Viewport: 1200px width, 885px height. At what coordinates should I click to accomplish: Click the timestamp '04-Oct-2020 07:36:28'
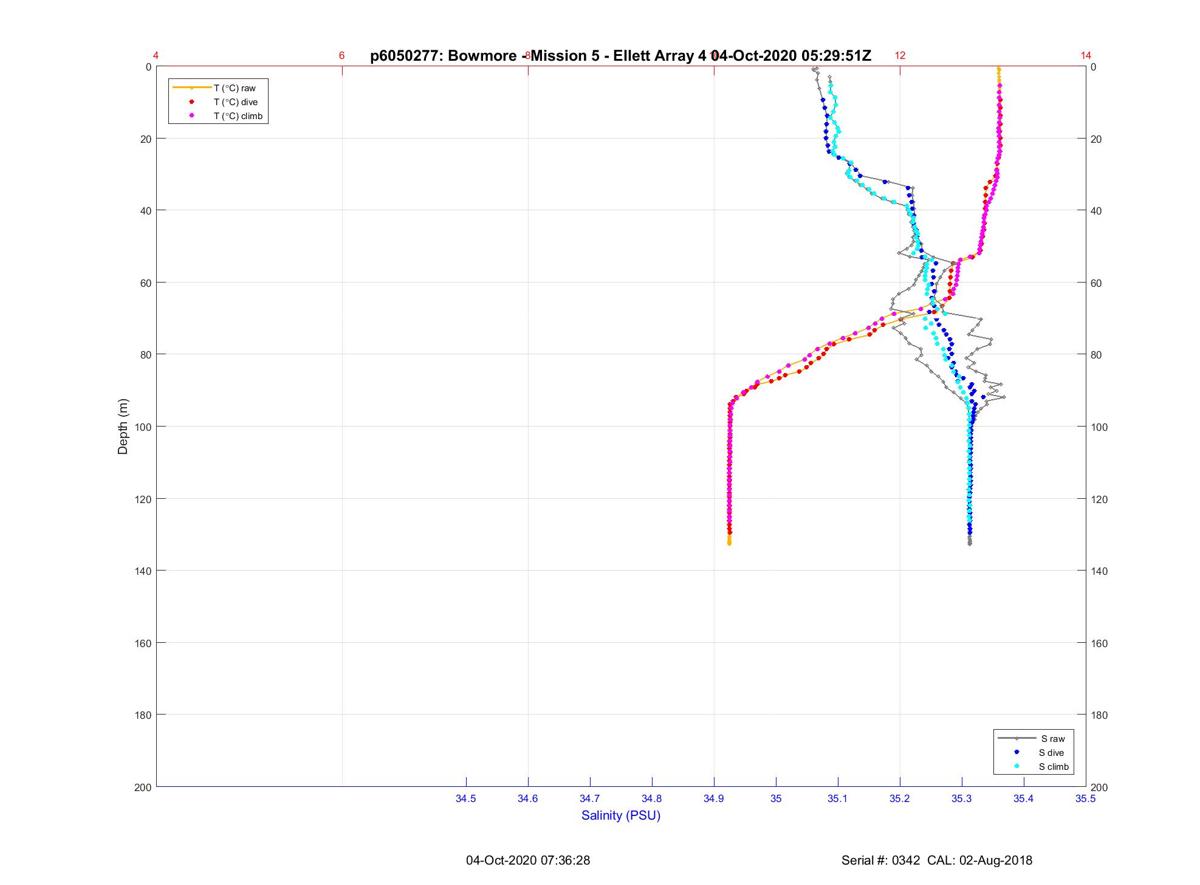tap(528, 860)
